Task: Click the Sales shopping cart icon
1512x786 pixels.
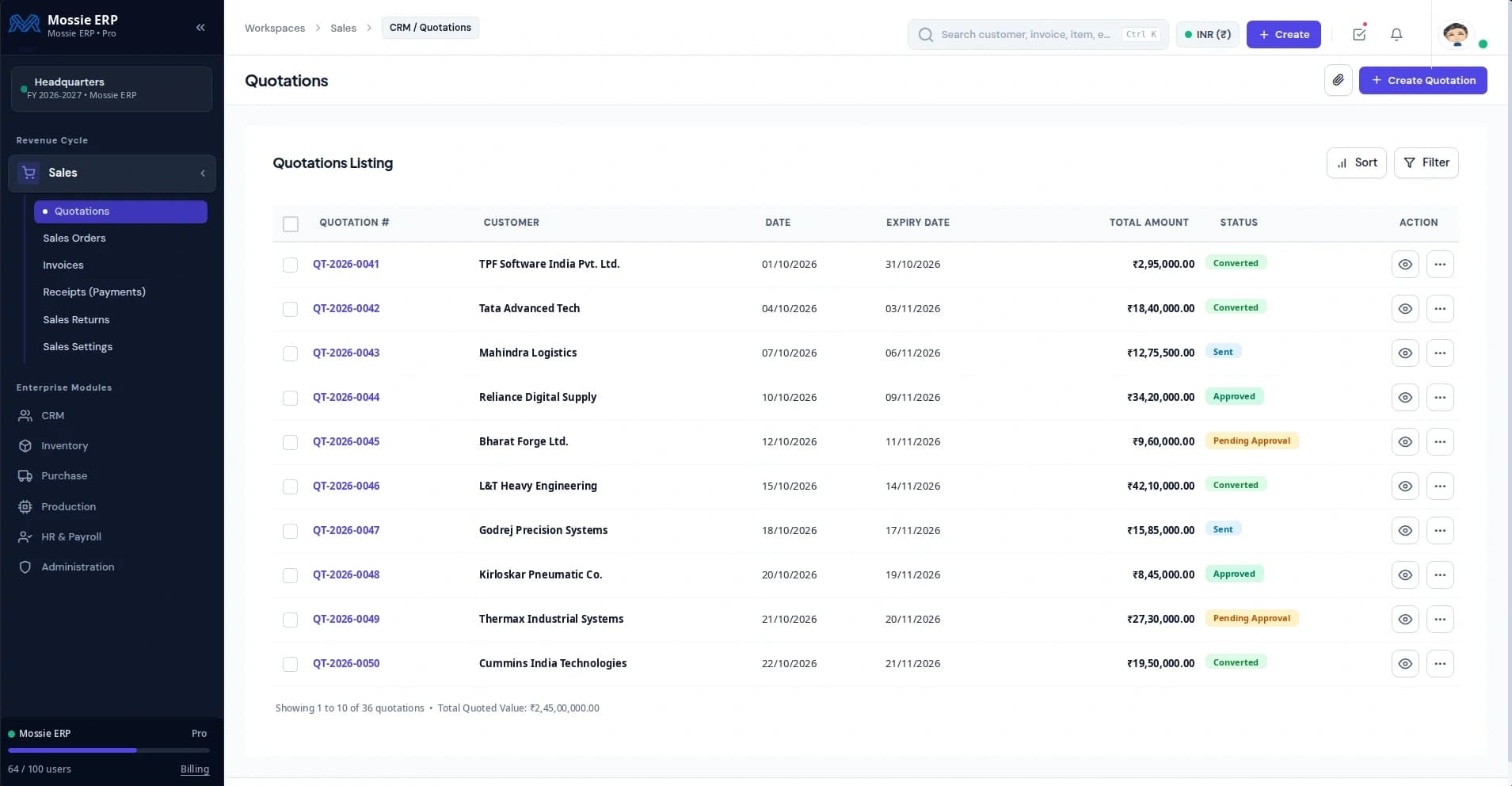Action: (x=29, y=173)
